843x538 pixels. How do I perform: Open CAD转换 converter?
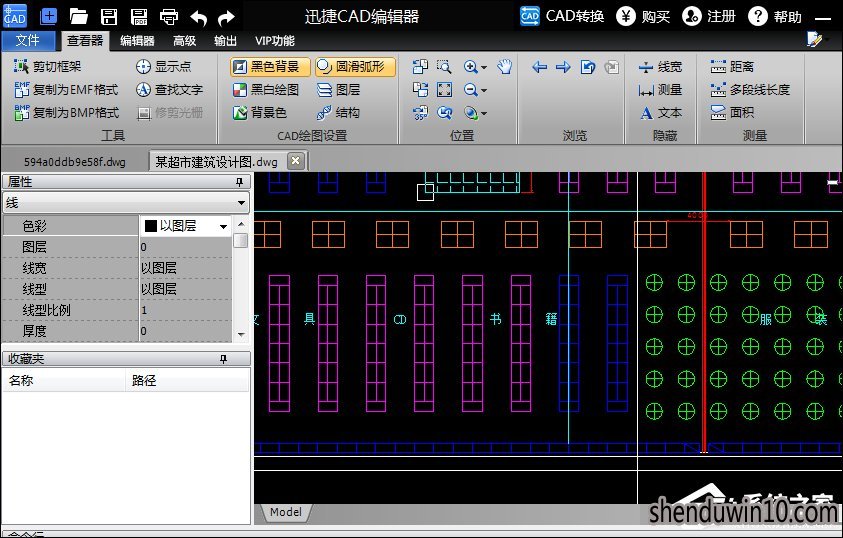[x=562, y=16]
